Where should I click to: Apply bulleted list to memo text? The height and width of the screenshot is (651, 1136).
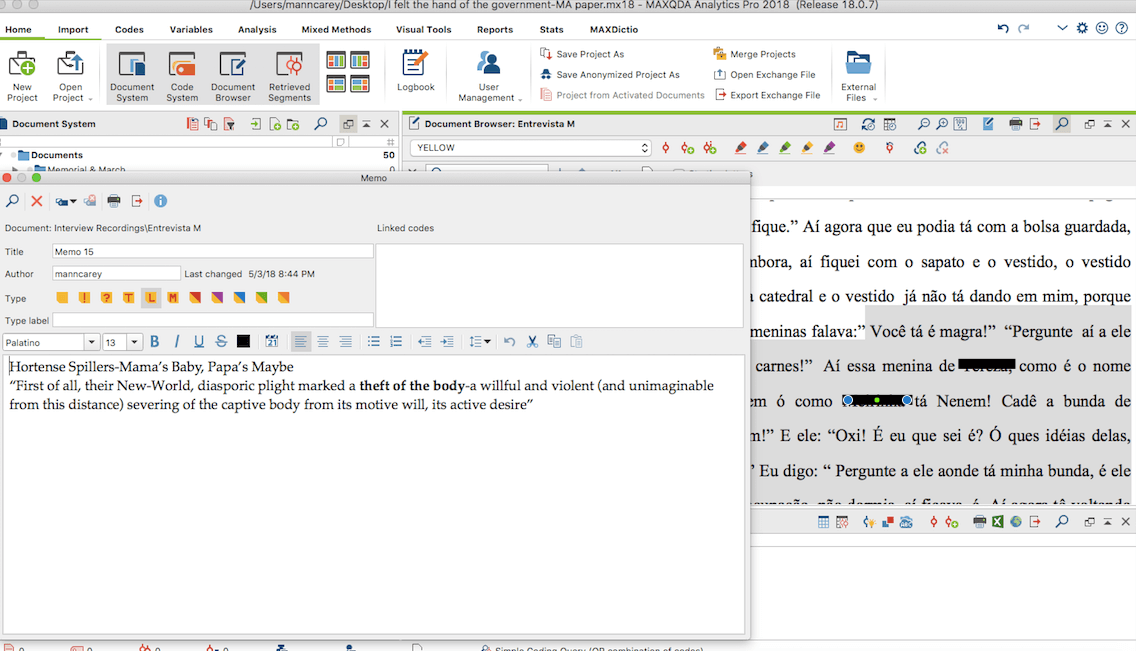(x=373, y=341)
